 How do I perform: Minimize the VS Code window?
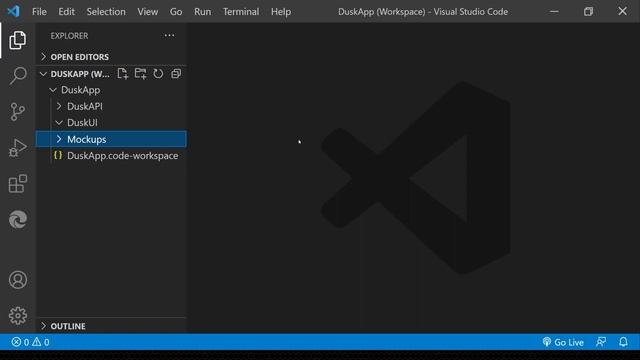tap(554, 11)
